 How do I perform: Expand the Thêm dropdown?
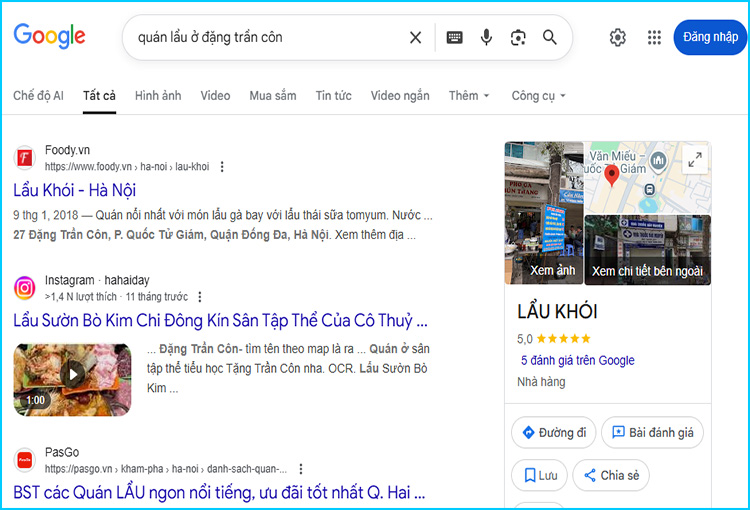[469, 96]
